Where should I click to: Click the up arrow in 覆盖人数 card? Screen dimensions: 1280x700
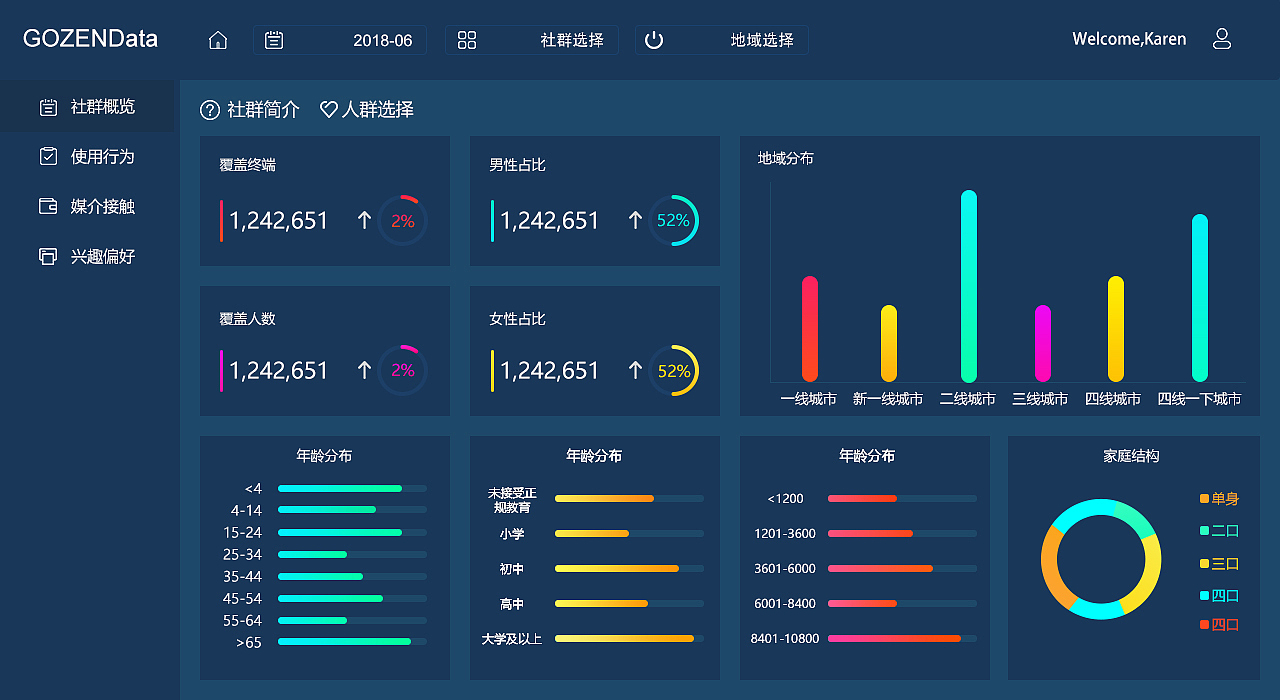tap(364, 370)
